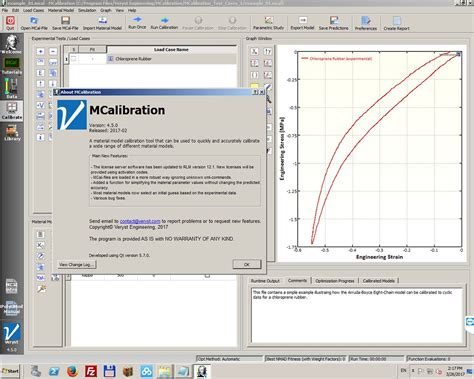Image resolution: width=474 pixels, height=379 pixels.
Task: Open the Load Cases menu
Action: (33, 10)
